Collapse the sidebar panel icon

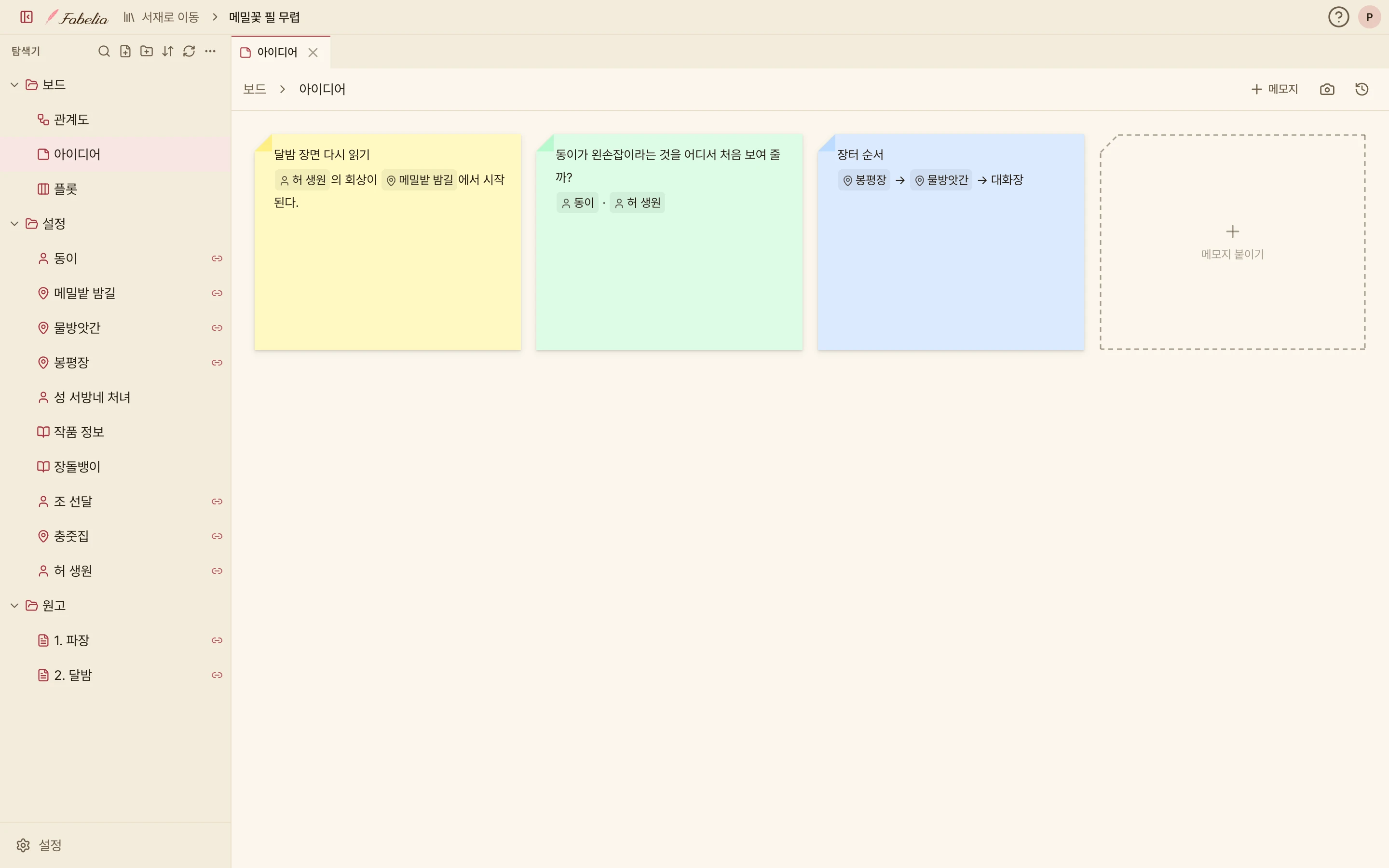coord(27,17)
